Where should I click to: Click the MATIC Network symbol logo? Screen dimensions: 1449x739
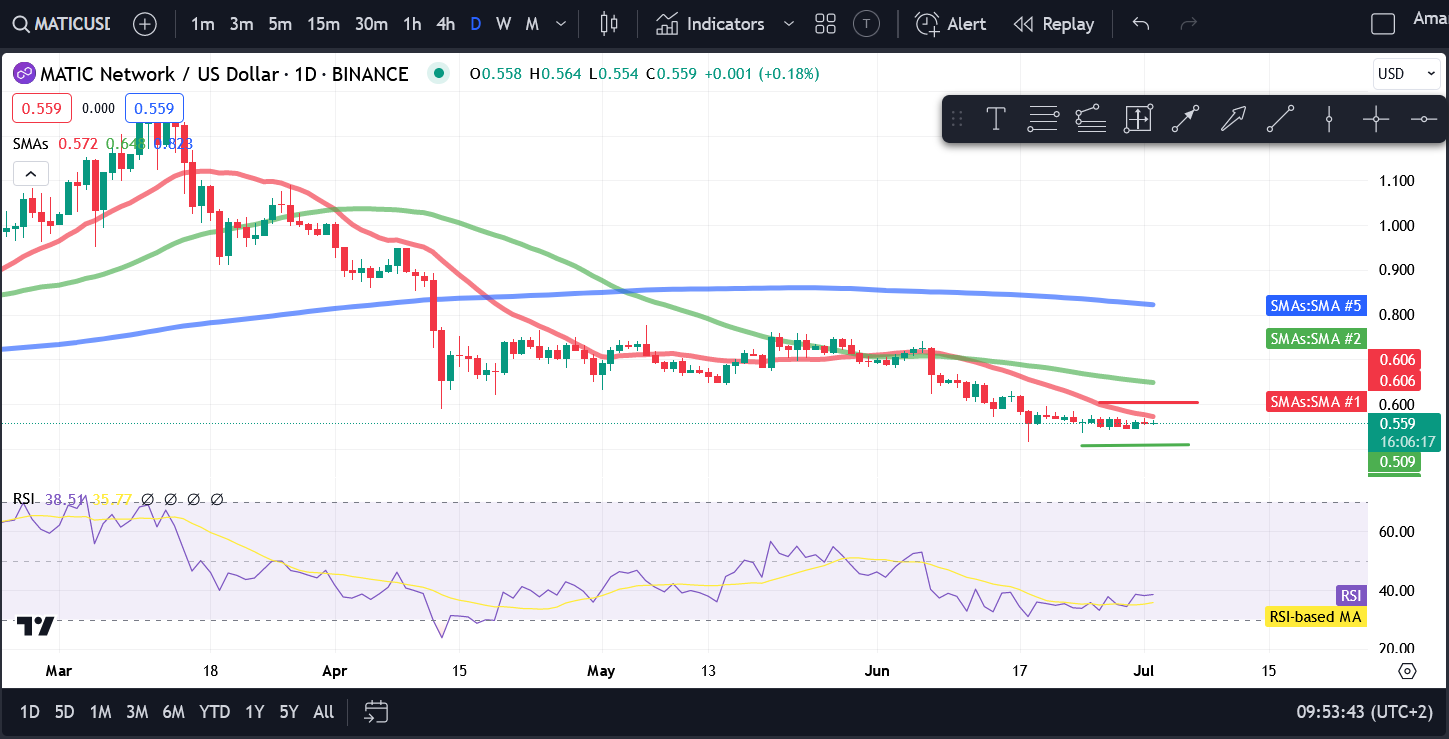tap(23, 74)
